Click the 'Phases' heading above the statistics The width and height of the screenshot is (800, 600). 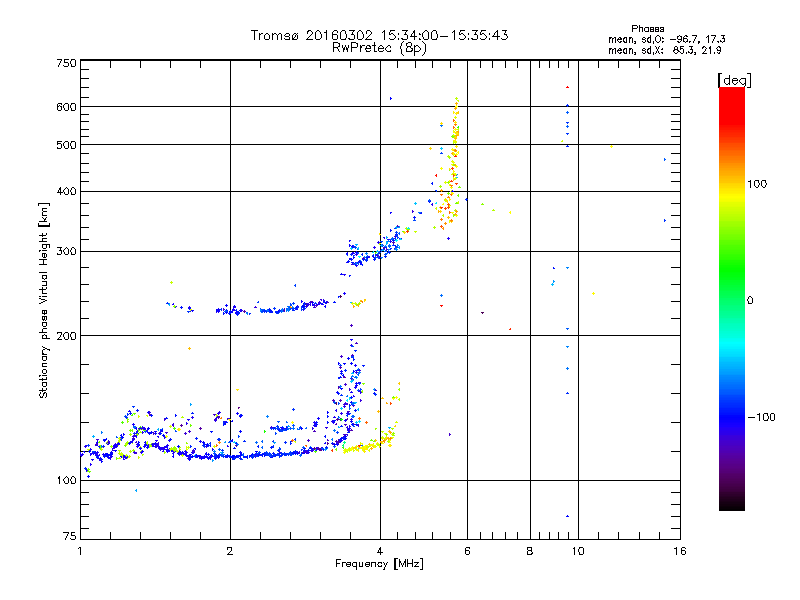[647, 29]
